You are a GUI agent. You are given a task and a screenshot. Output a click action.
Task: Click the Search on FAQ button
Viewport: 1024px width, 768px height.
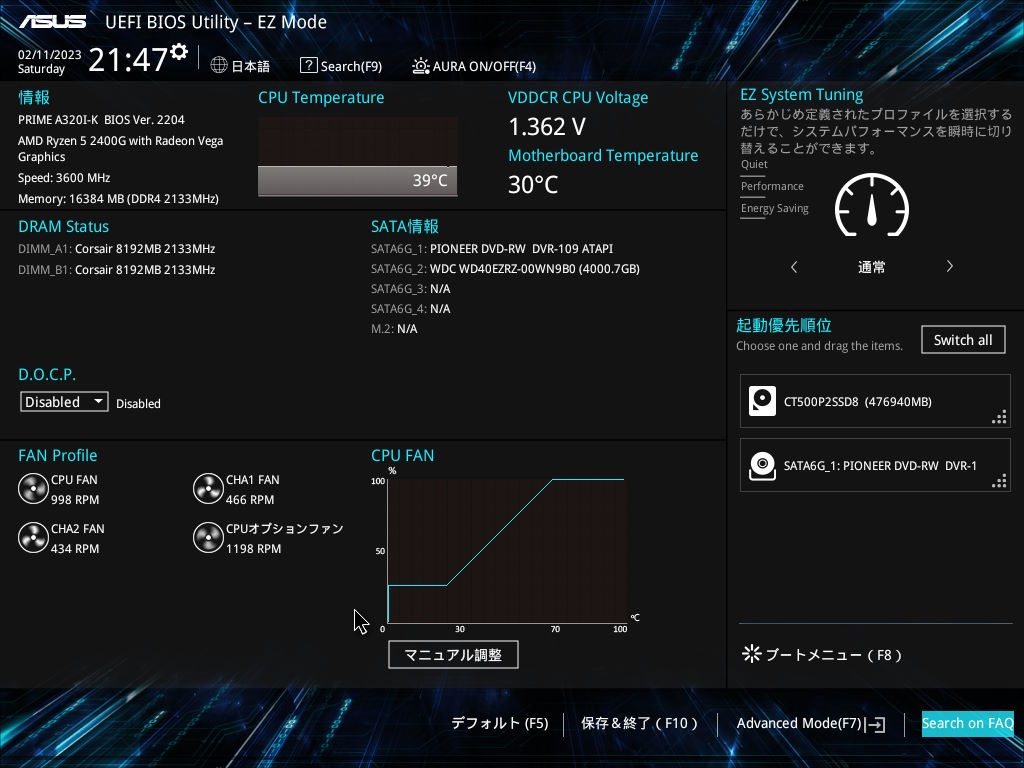pos(968,724)
